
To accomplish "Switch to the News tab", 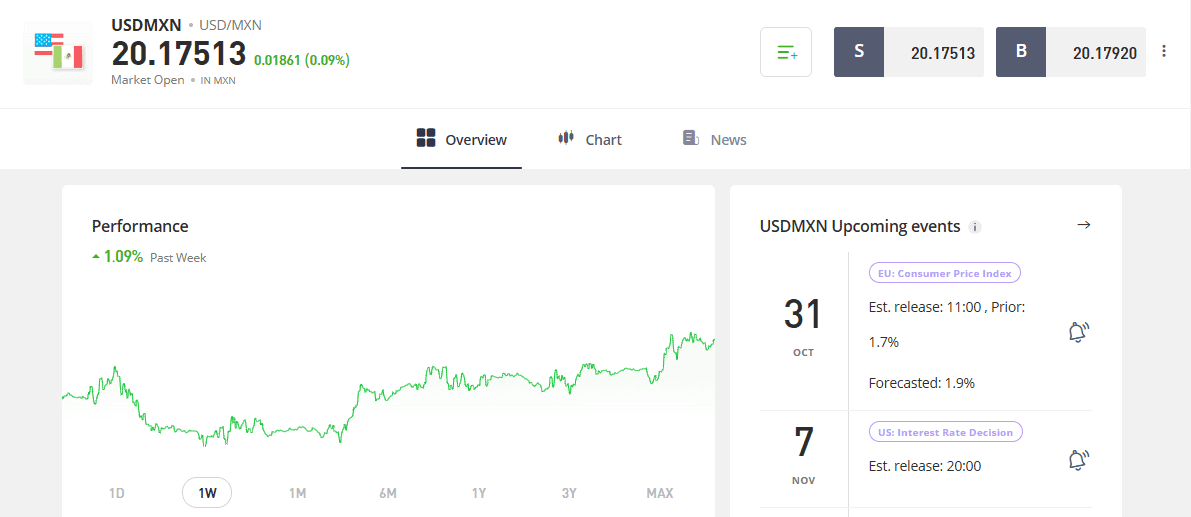I will 714,140.
